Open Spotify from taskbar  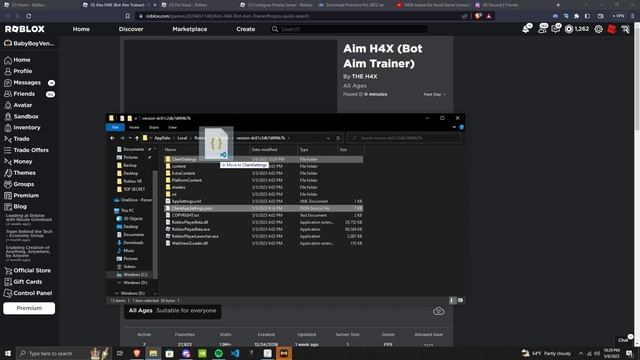coord(219,353)
